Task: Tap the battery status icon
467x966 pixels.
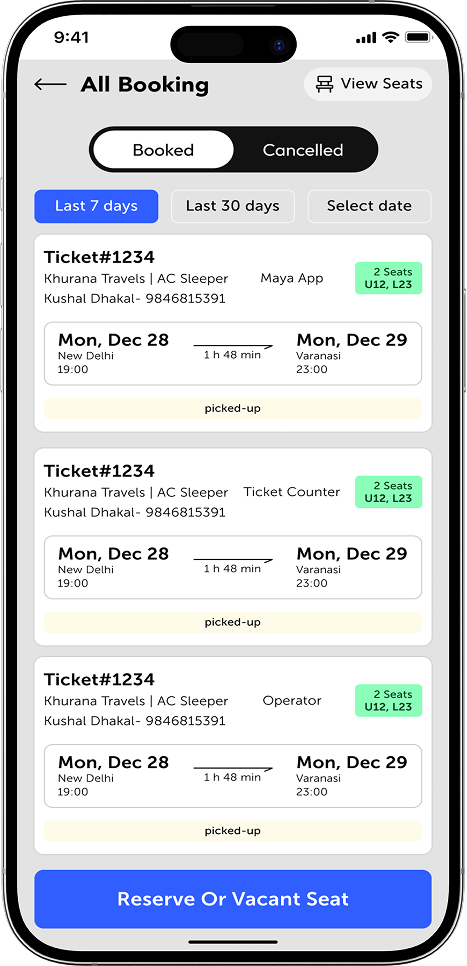Action: [418, 38]
